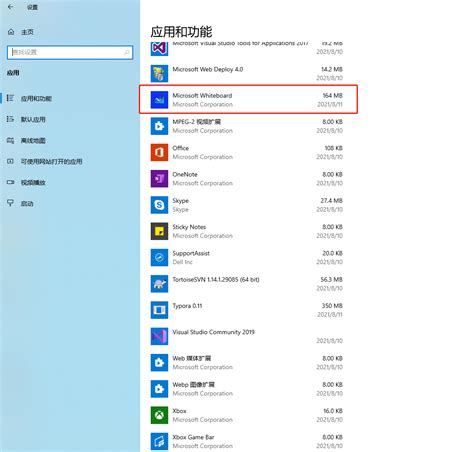Select Visual Studio Community 2019 name
Screen dimensions: 474x452
214,332
